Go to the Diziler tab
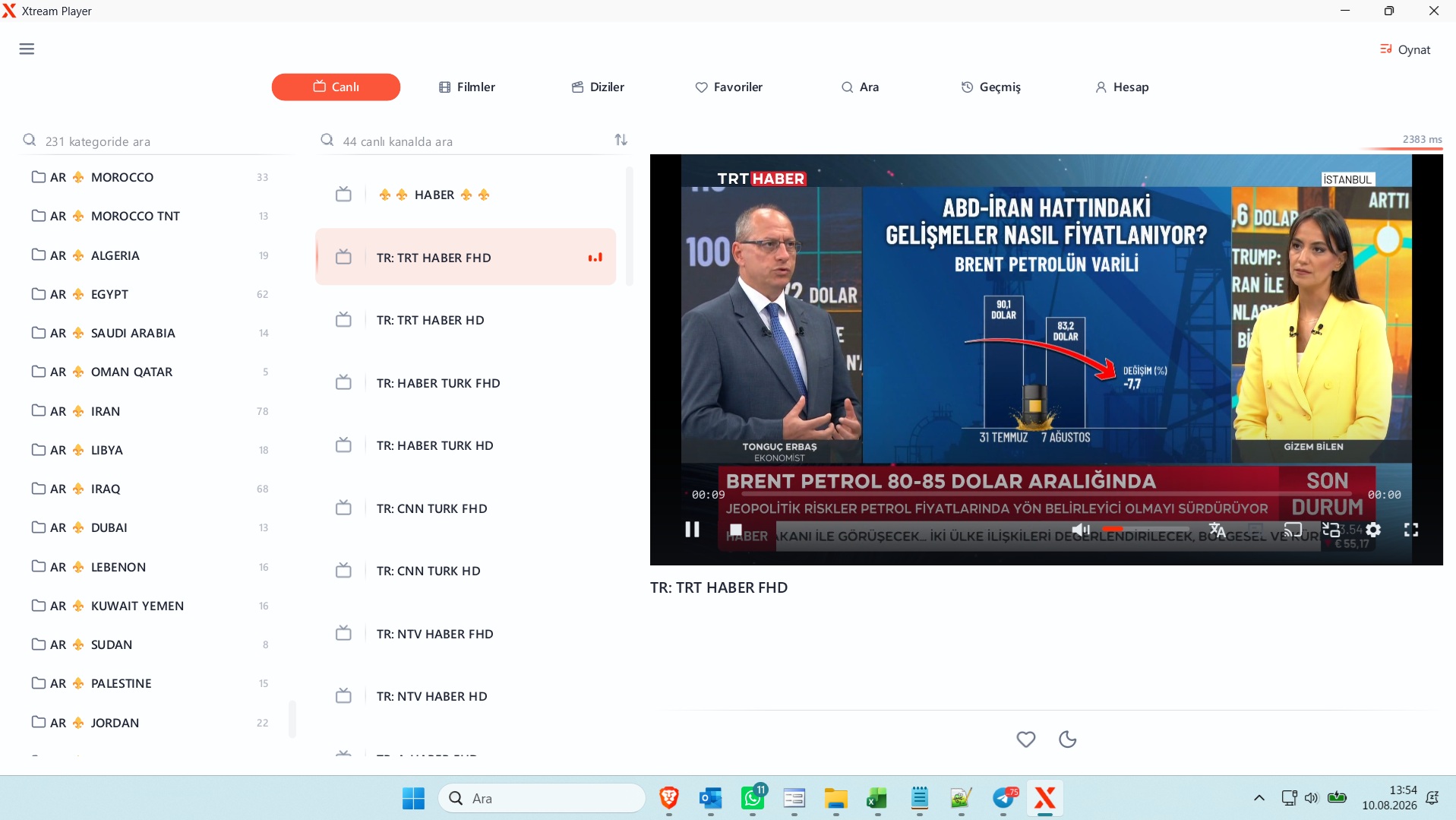The width and height of the screenshot is (1456, 820). pos(599,87)
